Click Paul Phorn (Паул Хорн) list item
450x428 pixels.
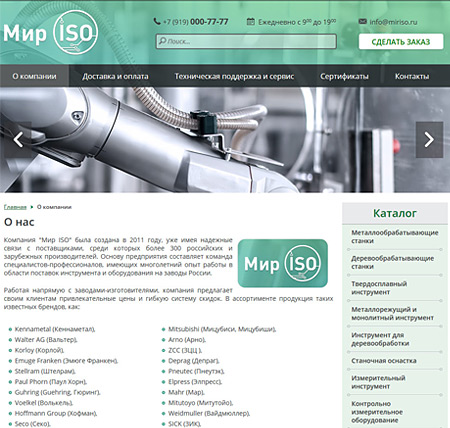(x=51, y=382)
